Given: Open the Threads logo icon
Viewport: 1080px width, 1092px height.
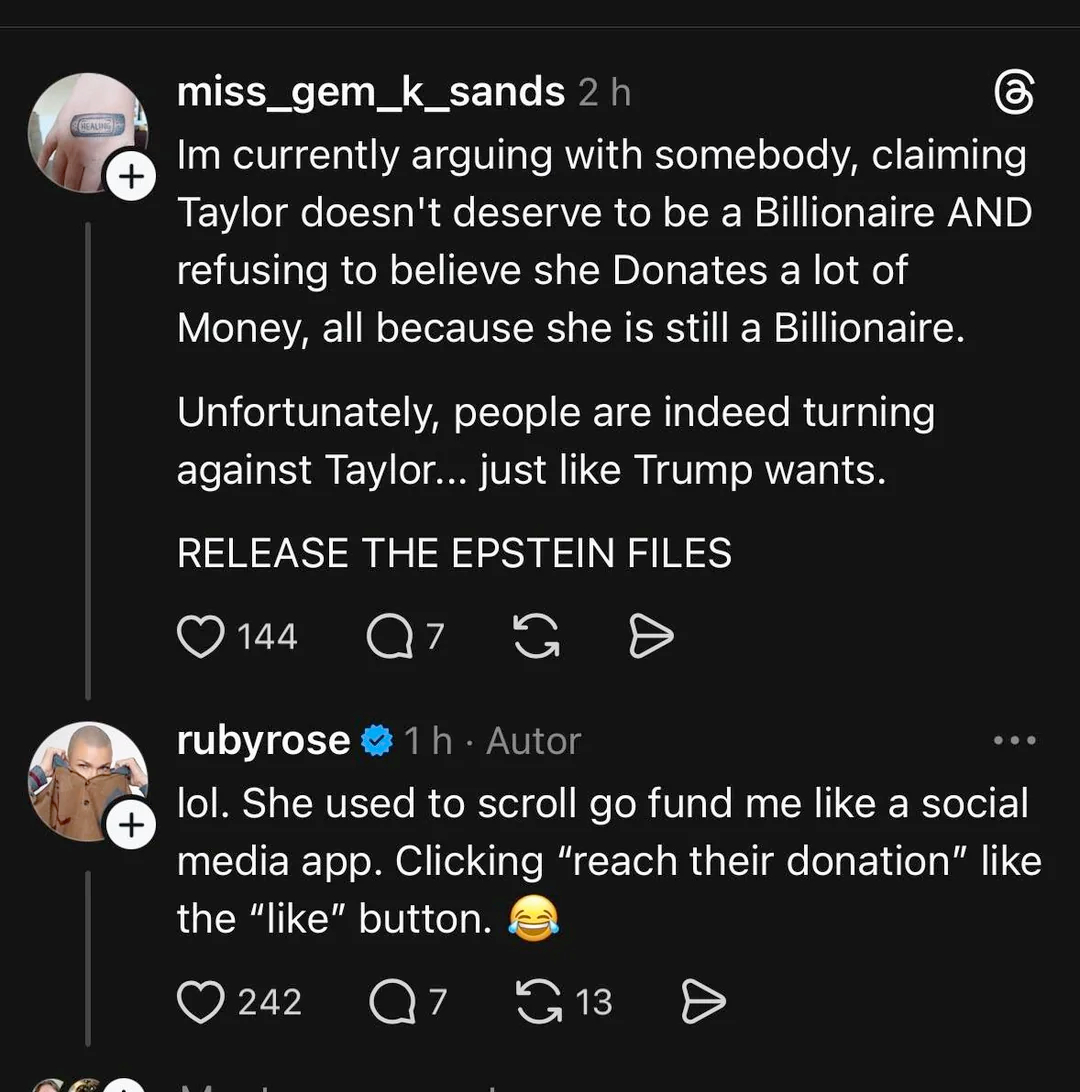Looking at the screenshot, I should click(1015, 94).
